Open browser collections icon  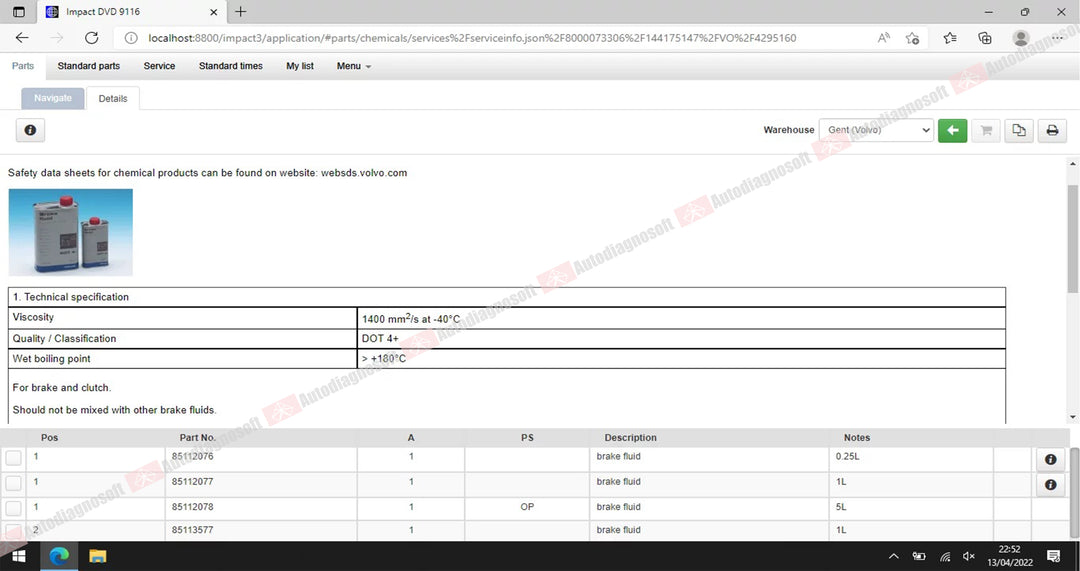(x=985, y=38)
